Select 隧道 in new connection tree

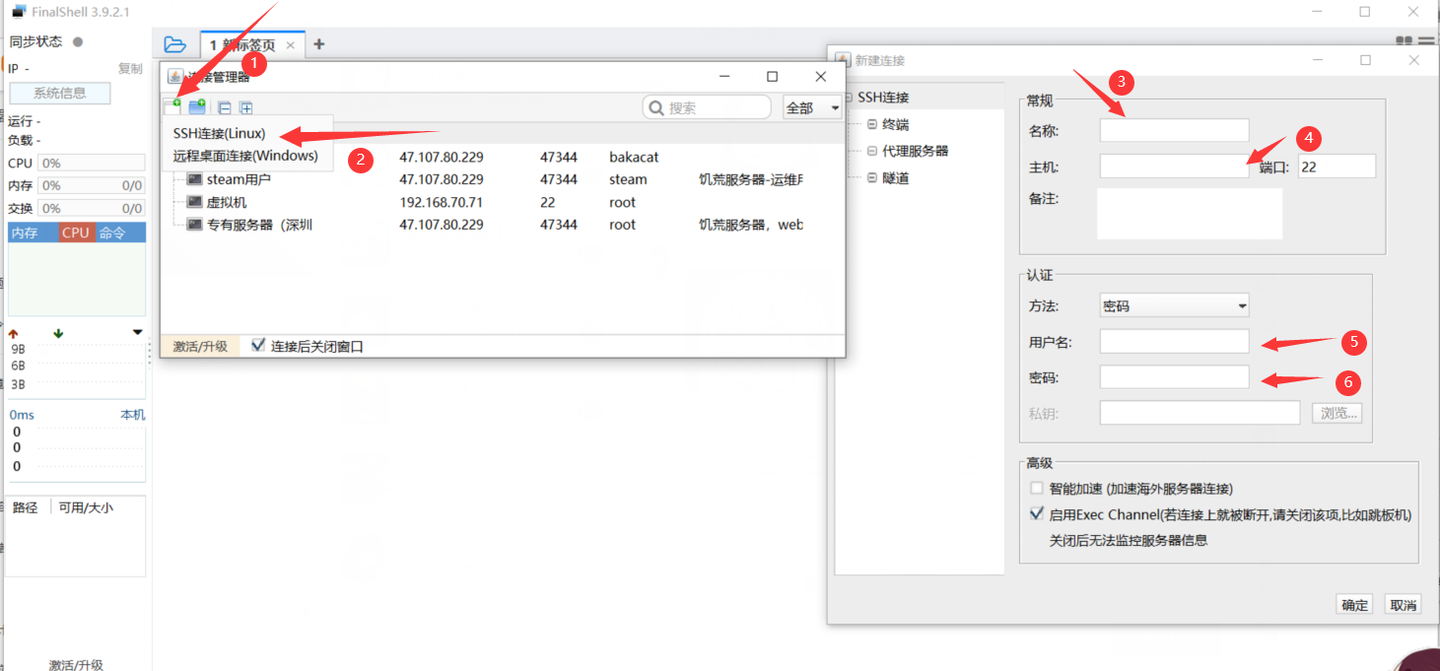(x=896, y=178)
